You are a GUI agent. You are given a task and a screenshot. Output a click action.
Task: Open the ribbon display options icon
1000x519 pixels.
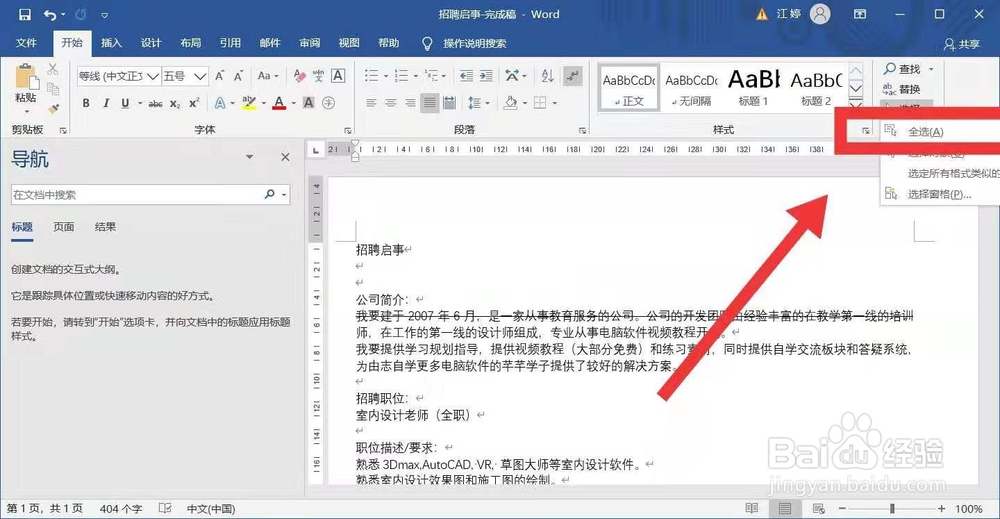(x=860, y=14)
